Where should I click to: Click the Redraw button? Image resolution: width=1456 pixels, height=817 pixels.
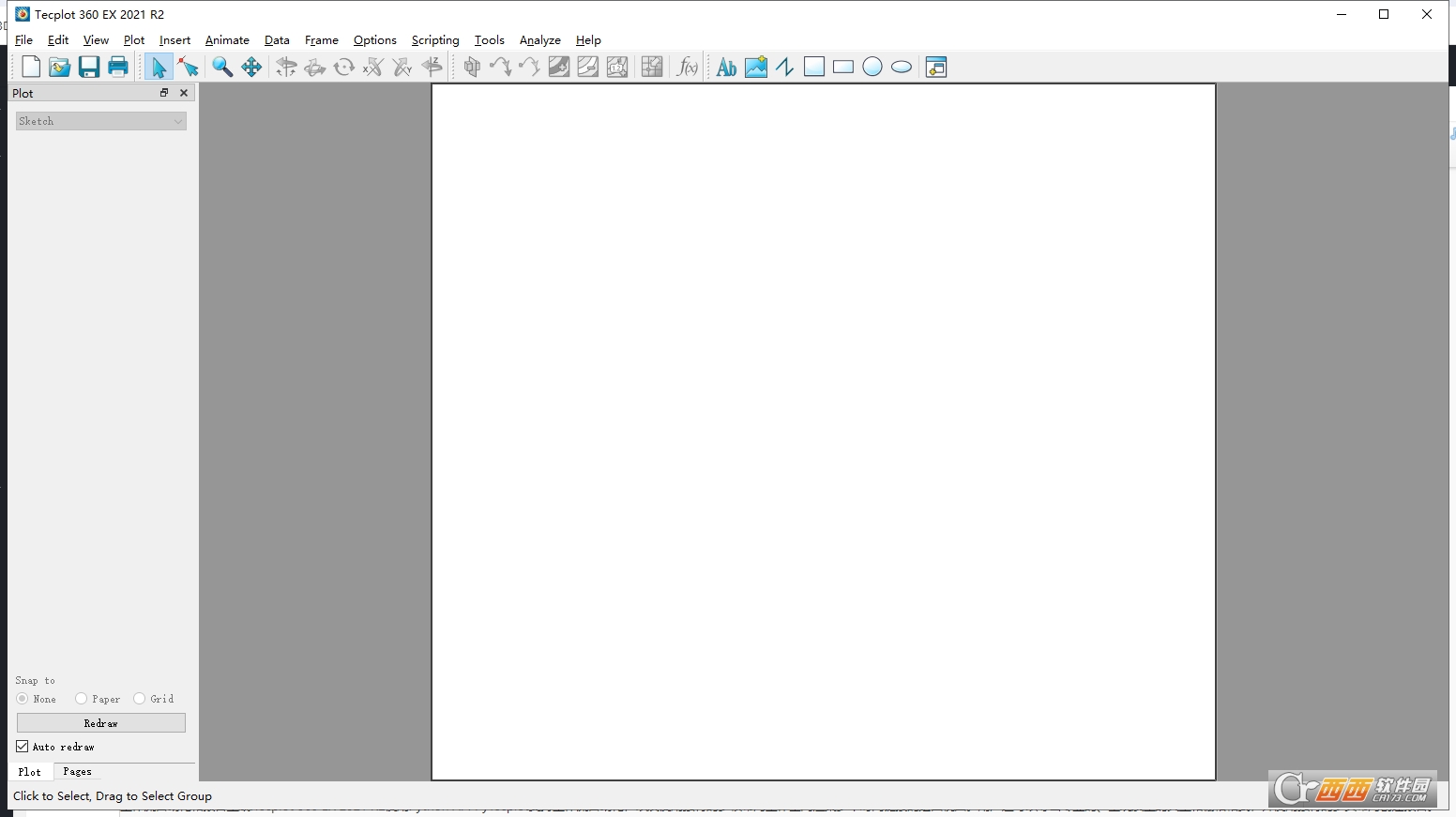[x=101, y=723]
